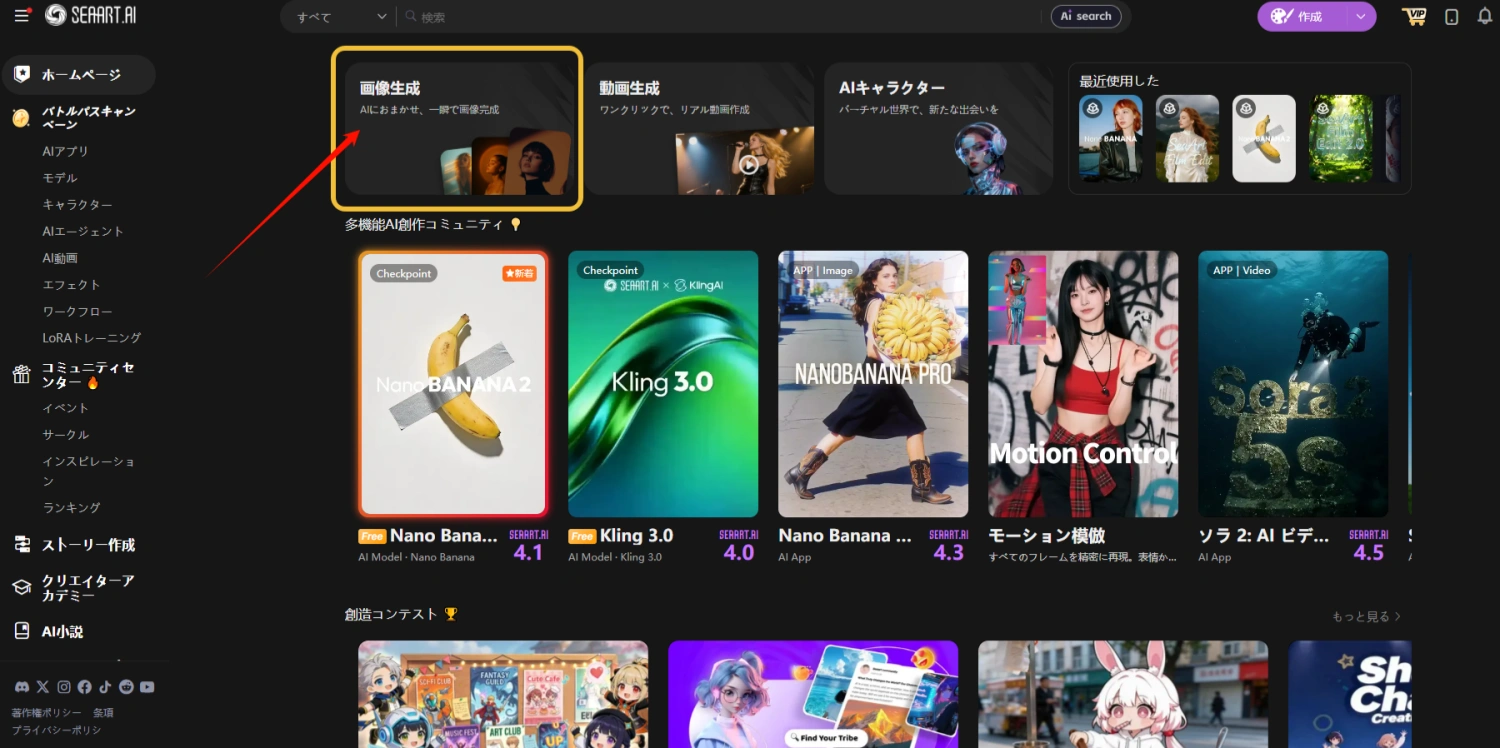Expand the arrow next to 作成 button
The image size is (1500, 748).
pos(1360,16)
